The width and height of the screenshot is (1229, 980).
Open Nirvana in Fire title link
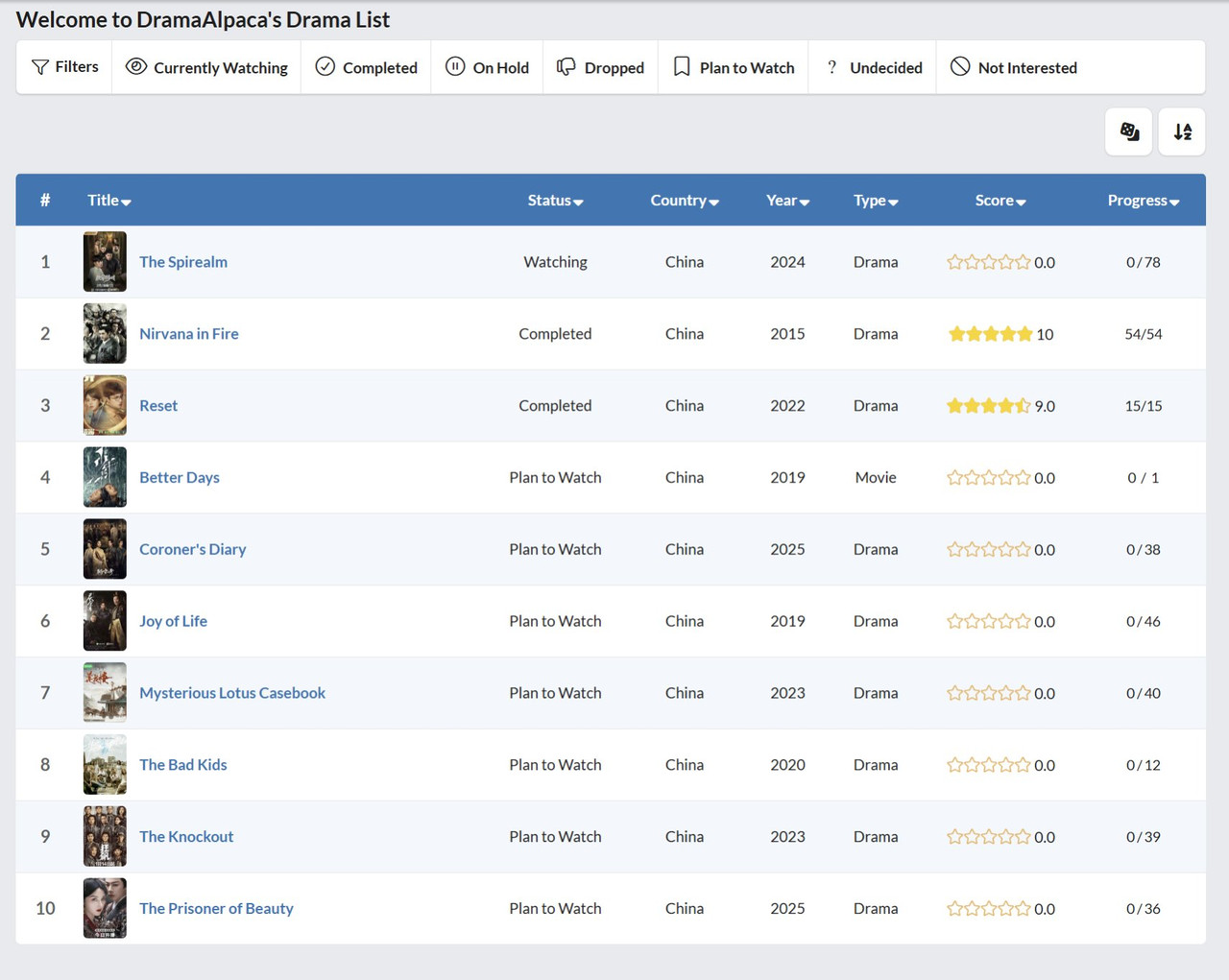189,334
